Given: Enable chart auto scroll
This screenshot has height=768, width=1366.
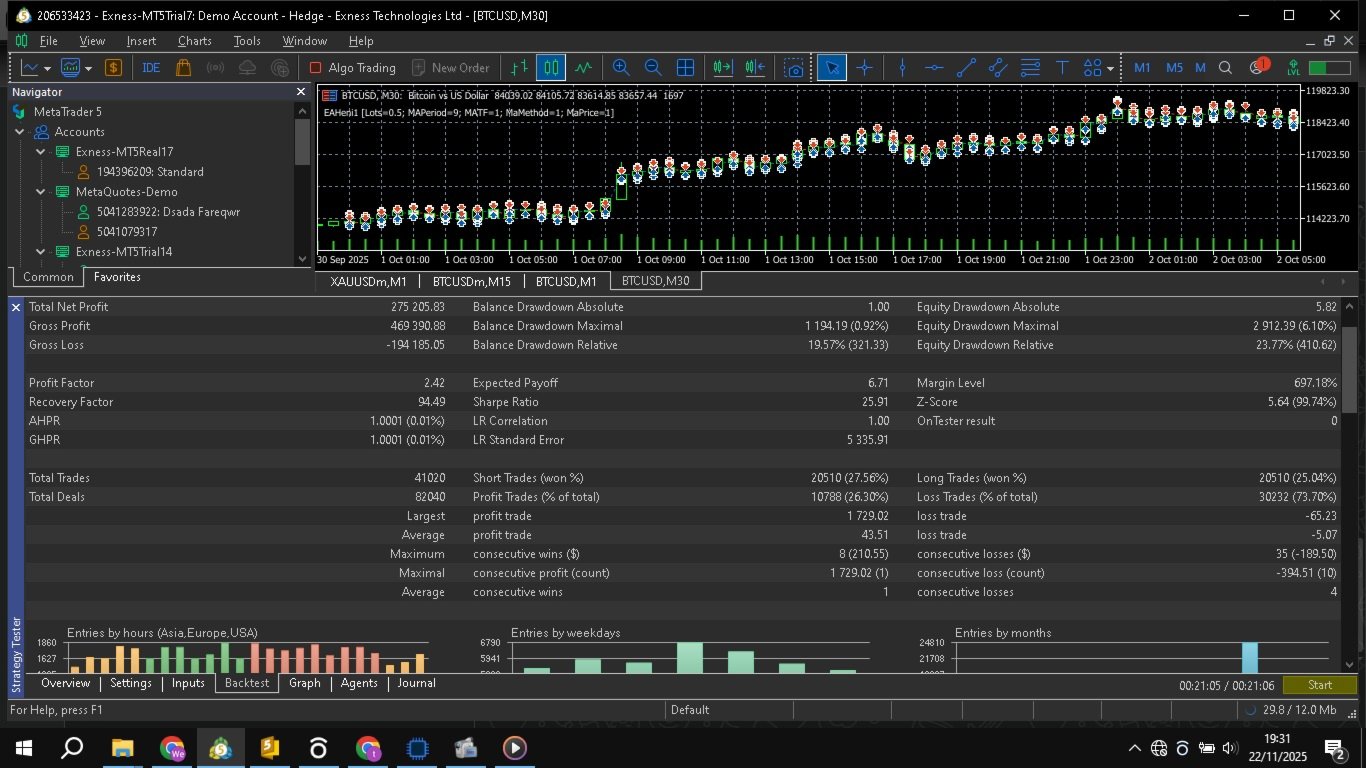Looking at the screenshot, I should click(723, 68).
